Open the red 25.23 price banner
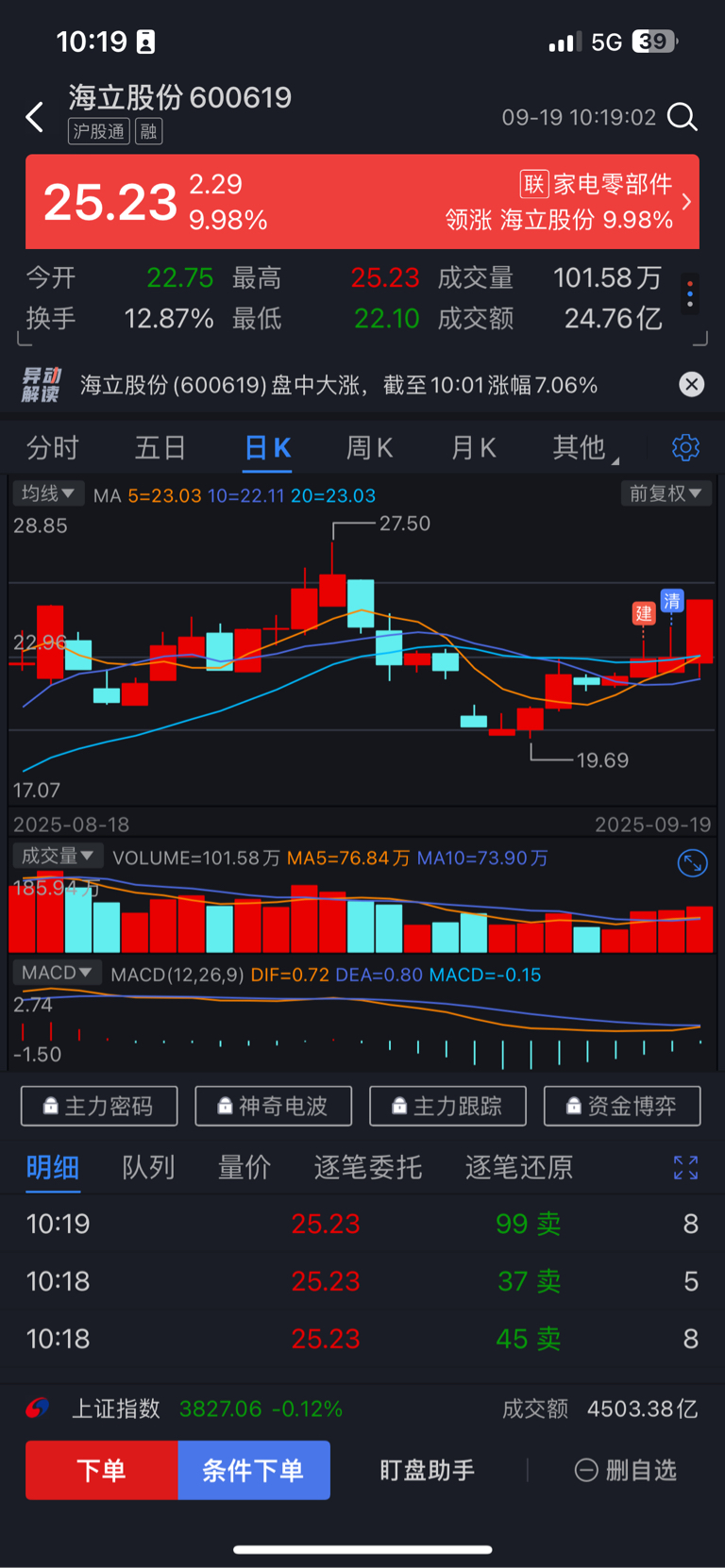 [x=362, y=202]
